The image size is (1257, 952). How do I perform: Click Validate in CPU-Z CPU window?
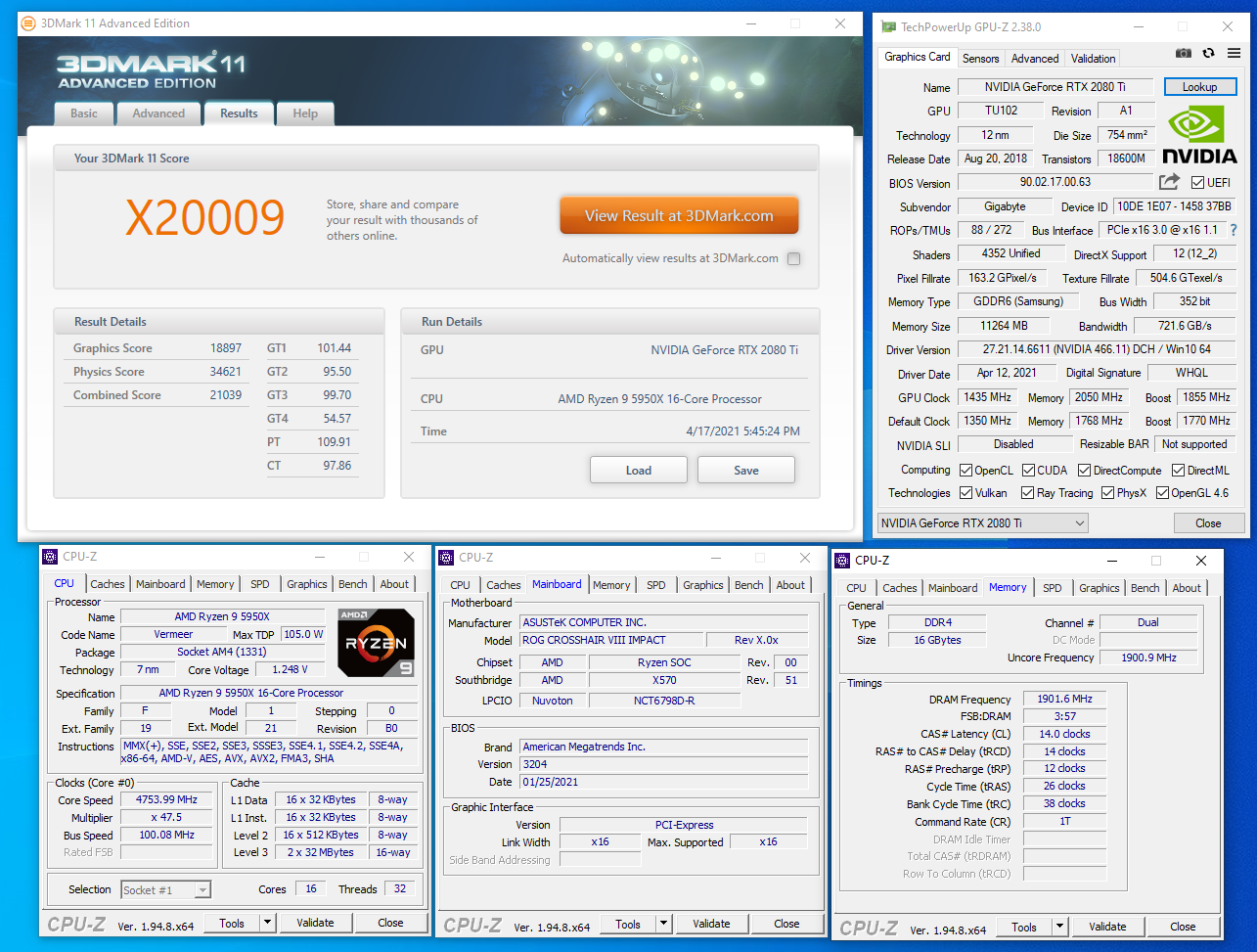coord(315,923)
